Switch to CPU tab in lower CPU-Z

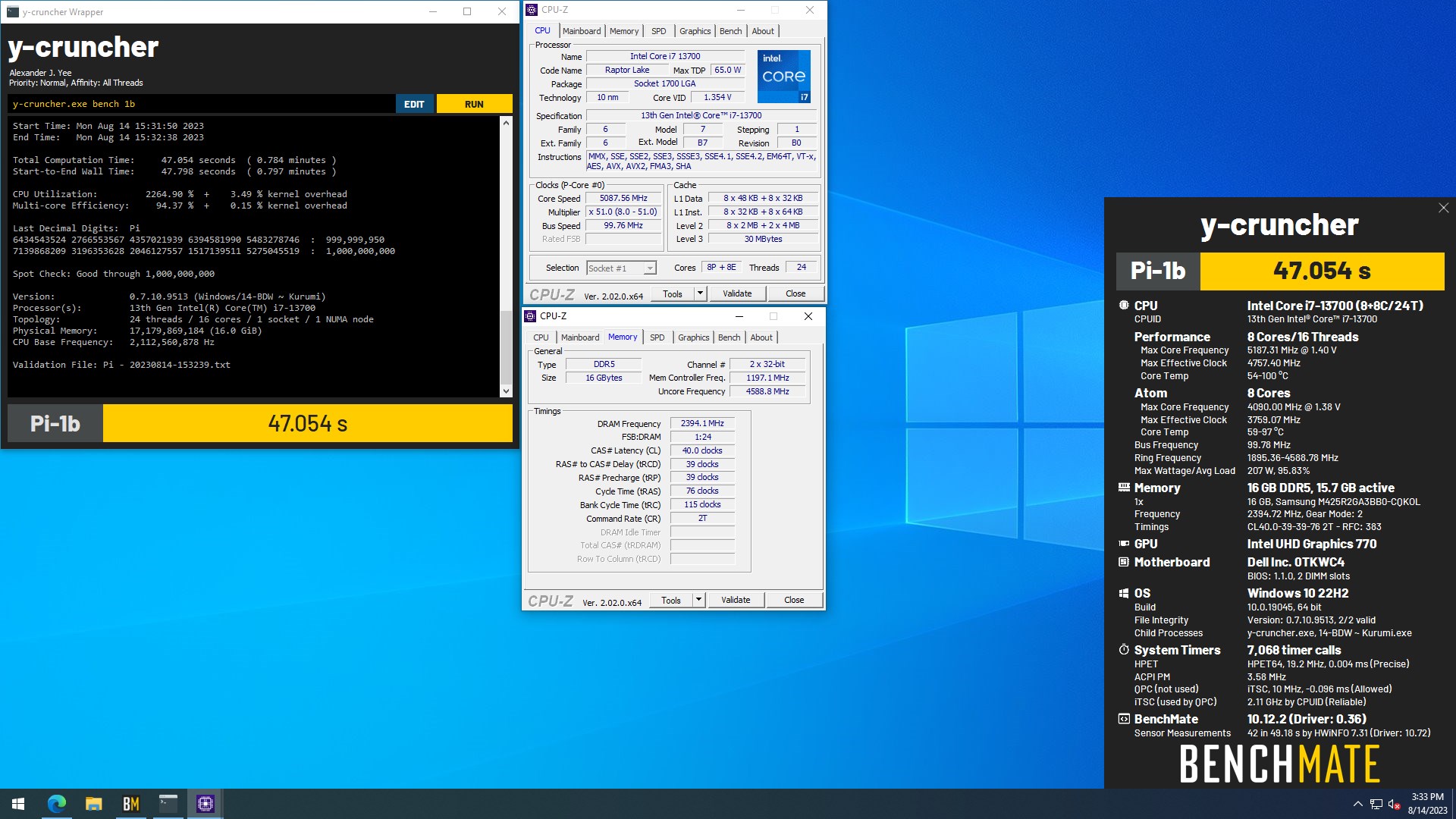tap(541, 337)
